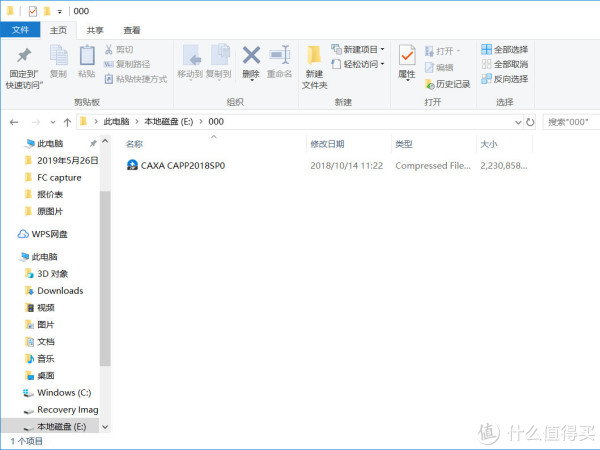Choose Copy path (复制路径)
Screen dimensions: 600x450
[x=127, y=64]
